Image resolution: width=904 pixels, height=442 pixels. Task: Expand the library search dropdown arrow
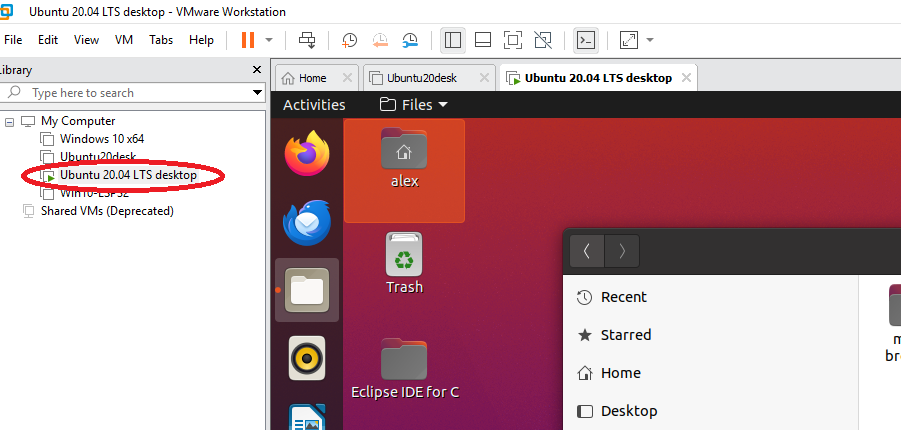[x=257, y=93]
